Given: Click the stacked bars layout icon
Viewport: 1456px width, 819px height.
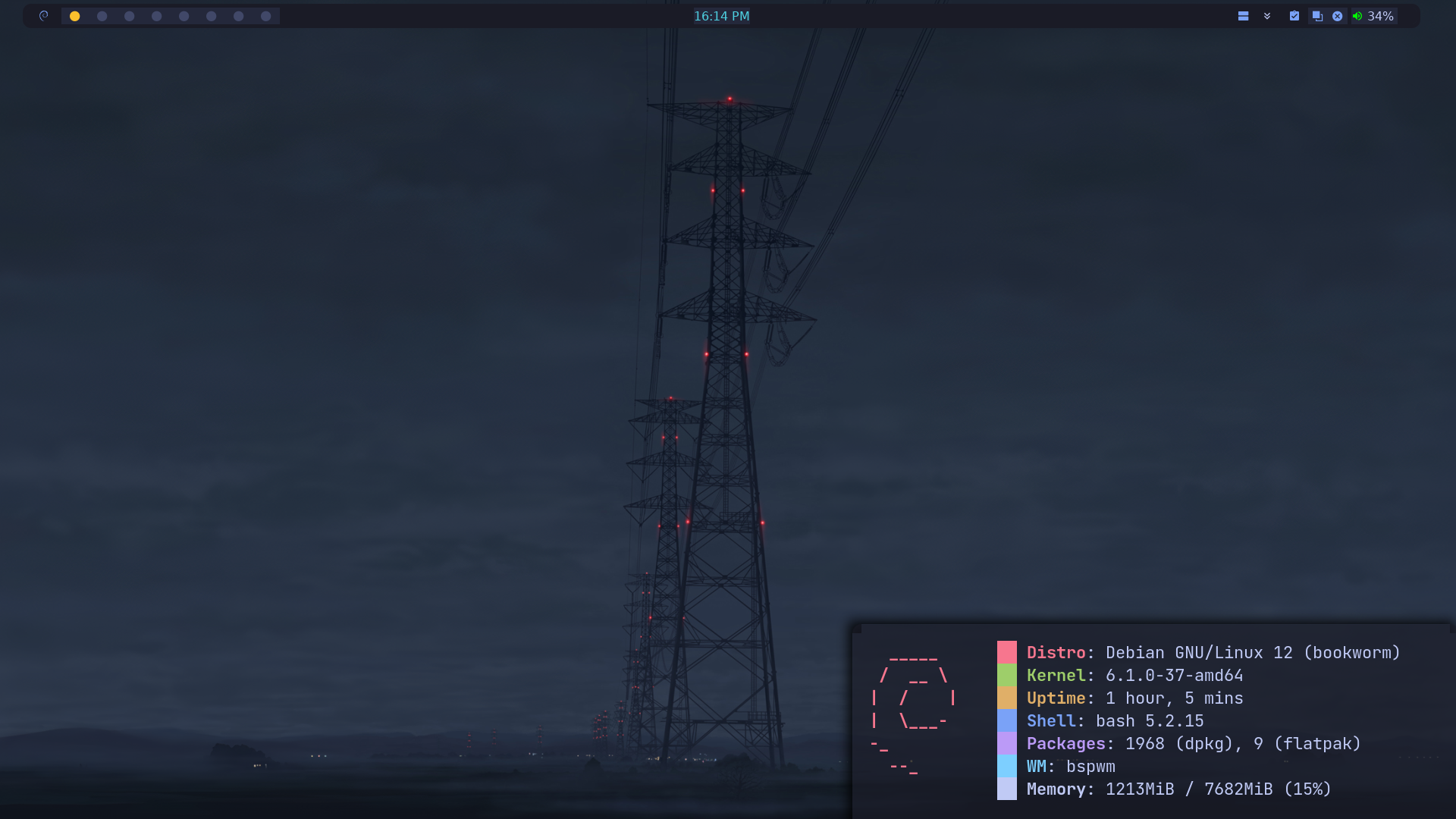Looking at the screenshot, I should pos(1243,16).
